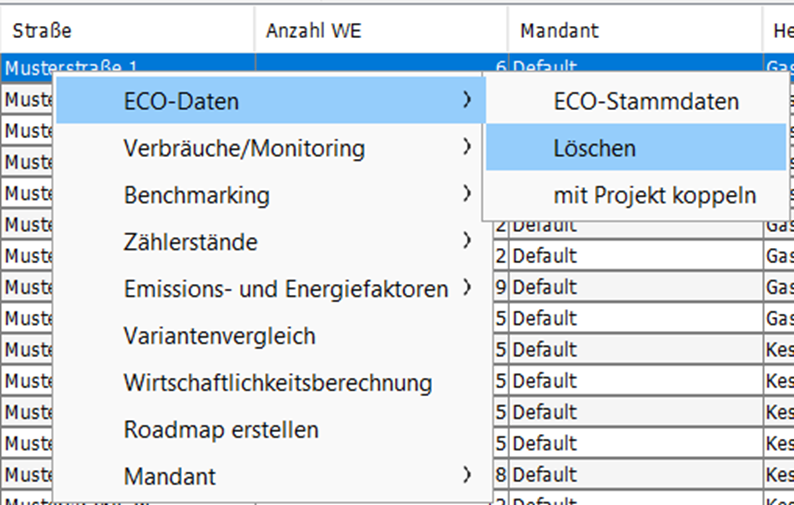Open the Mandant context menu entry
Screen dimensions: 794x505
(x=169, y=477)
